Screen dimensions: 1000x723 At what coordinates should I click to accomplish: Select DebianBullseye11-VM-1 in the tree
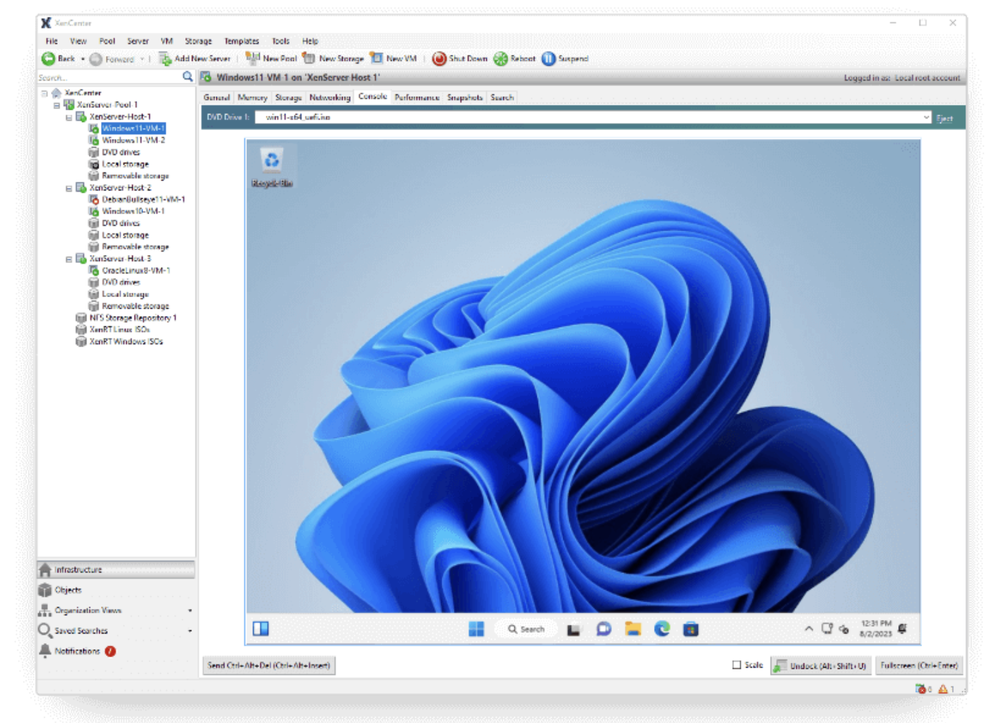[x=143, y=200]
